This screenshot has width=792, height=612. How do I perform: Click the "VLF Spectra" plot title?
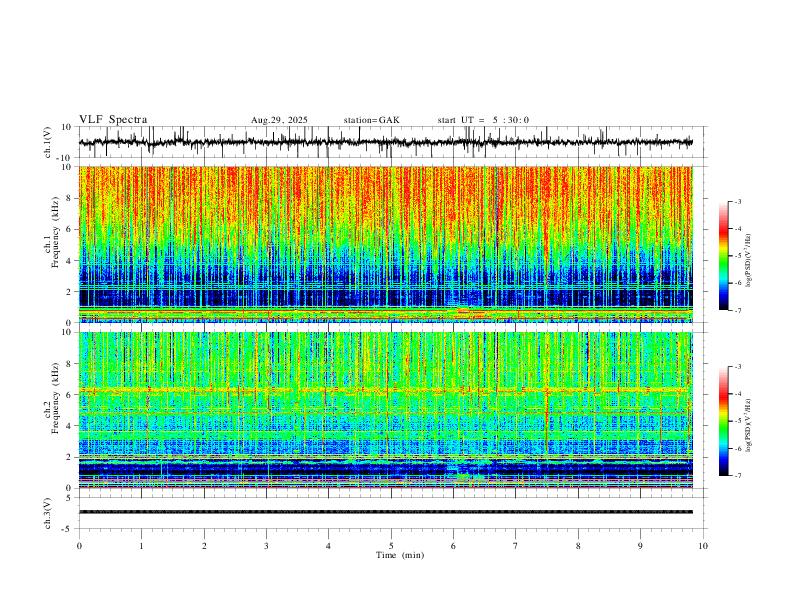(x=113, y=120)
